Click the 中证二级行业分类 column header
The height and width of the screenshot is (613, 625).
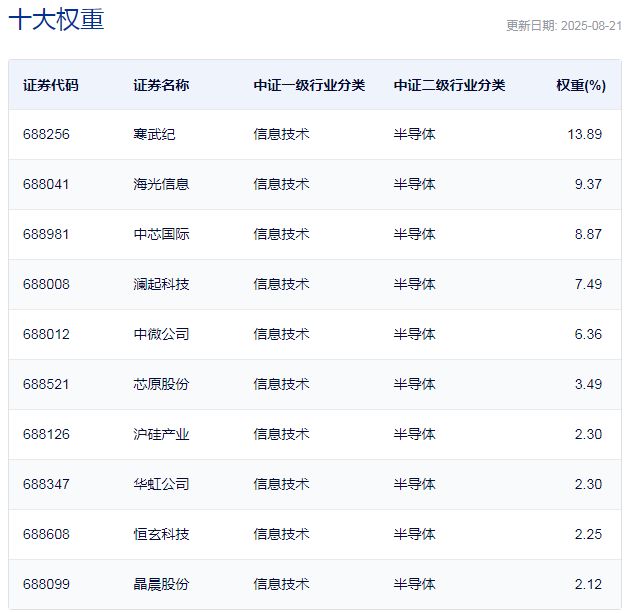(x=449, y=85)
